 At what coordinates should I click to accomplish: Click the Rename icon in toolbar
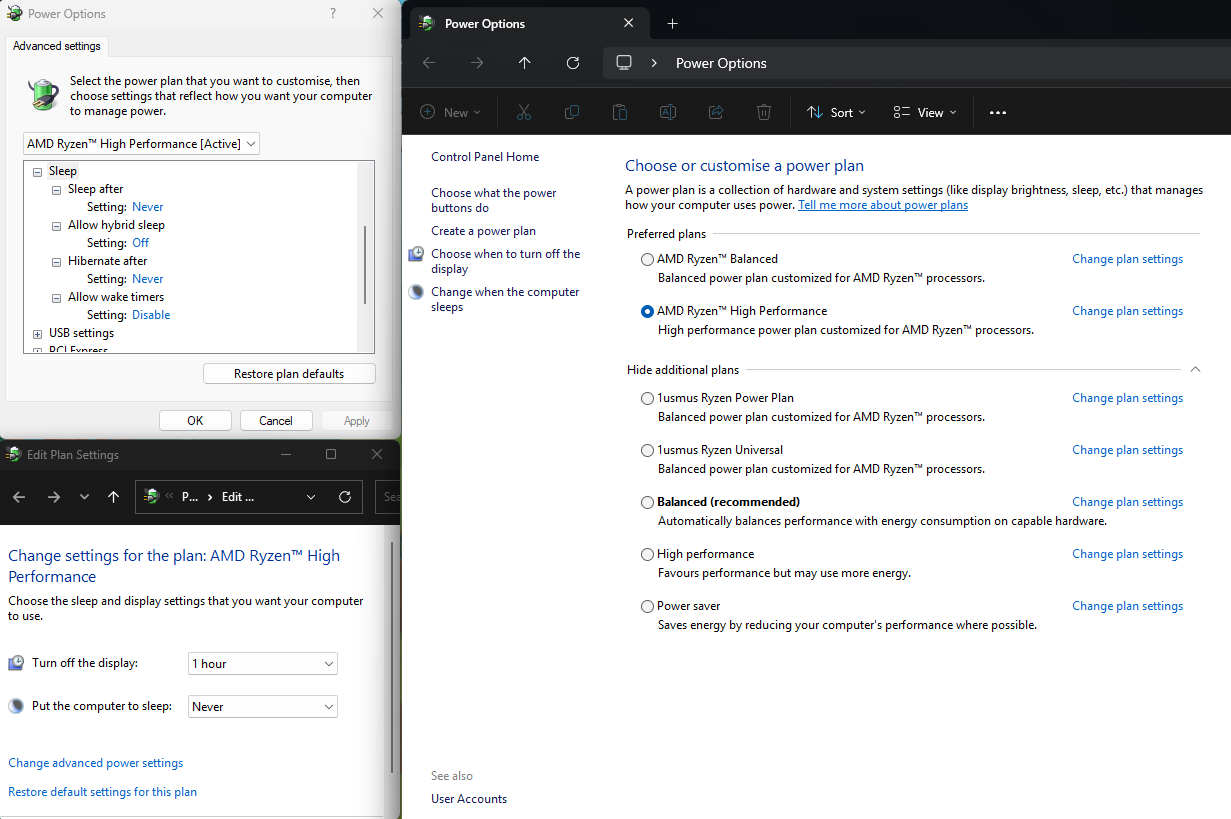[x=668, y=113]
